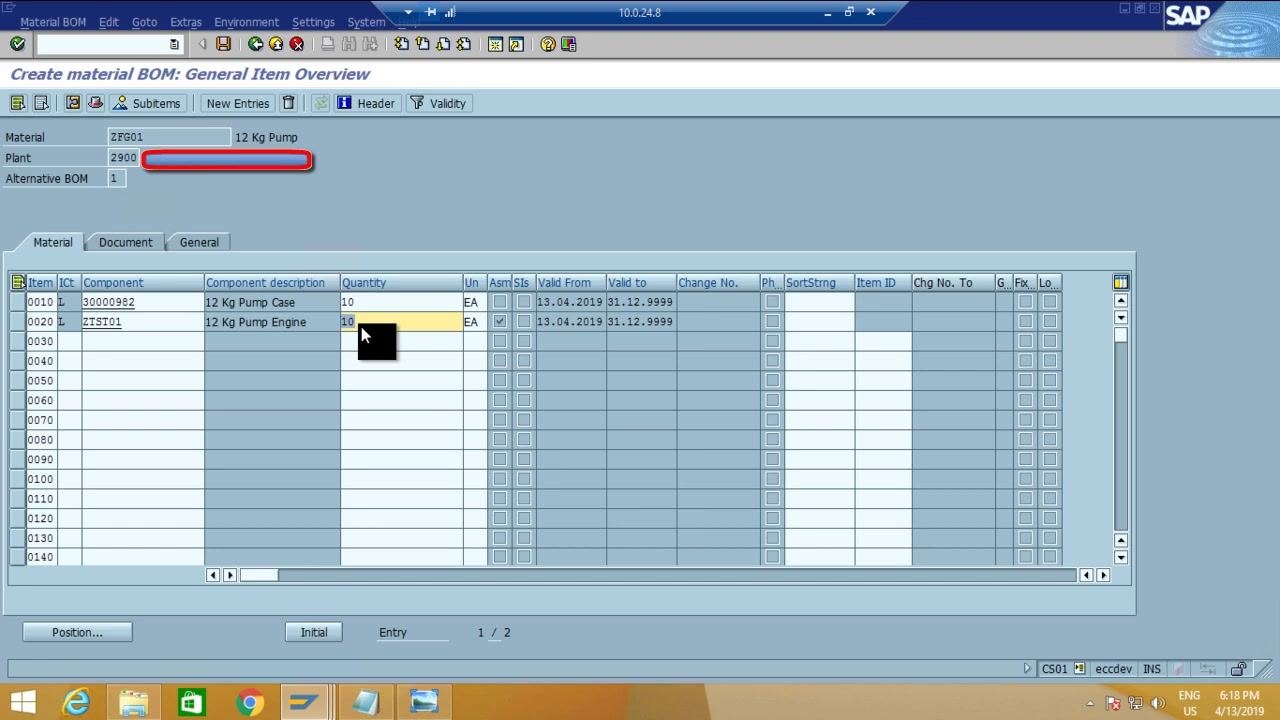Image resolution: width=1280 pixels, height=720 pixels.
Task: Open table column configuration icon
Action: click(1121, 283)
